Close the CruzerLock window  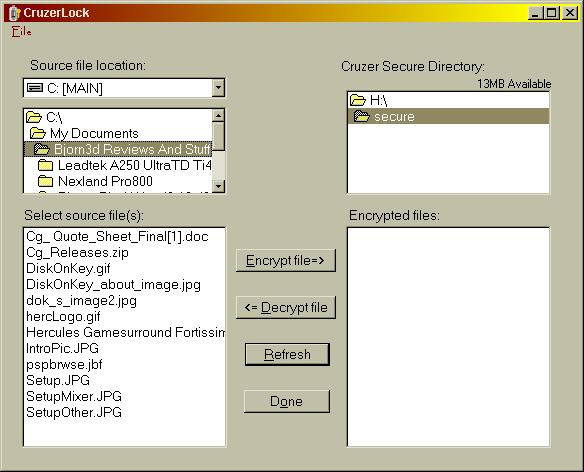[x=570, y=13]
